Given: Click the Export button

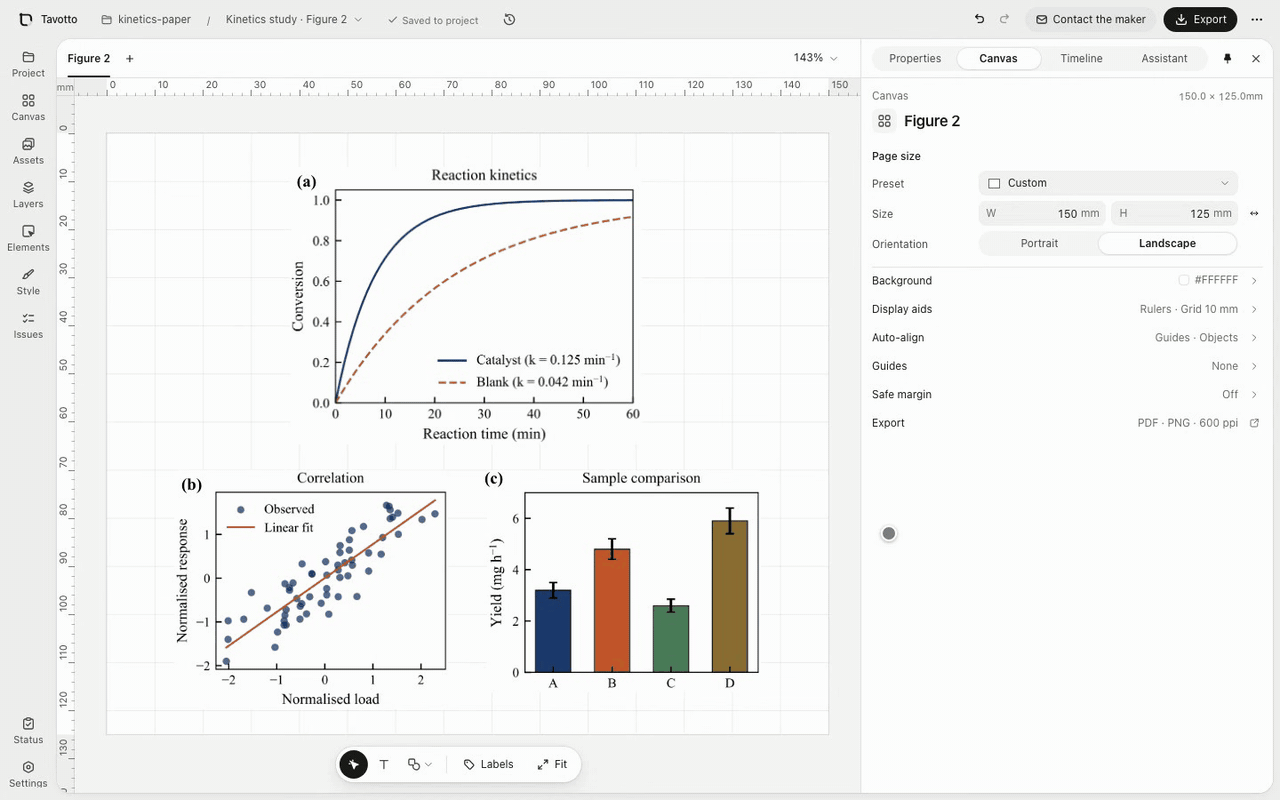Looking at the screenshot, I should coord(1200,19).
